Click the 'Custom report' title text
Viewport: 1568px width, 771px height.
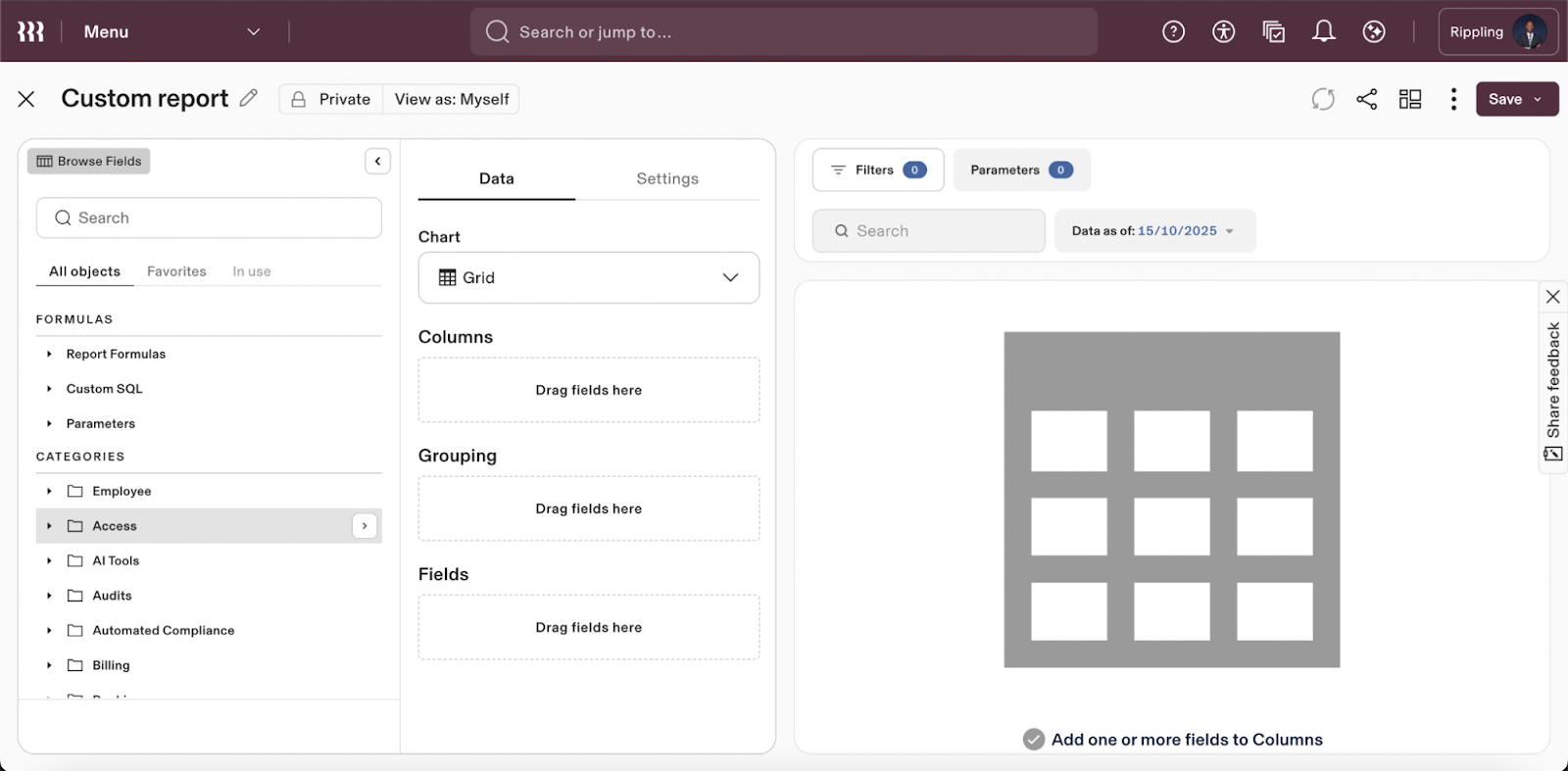(145, 99)
